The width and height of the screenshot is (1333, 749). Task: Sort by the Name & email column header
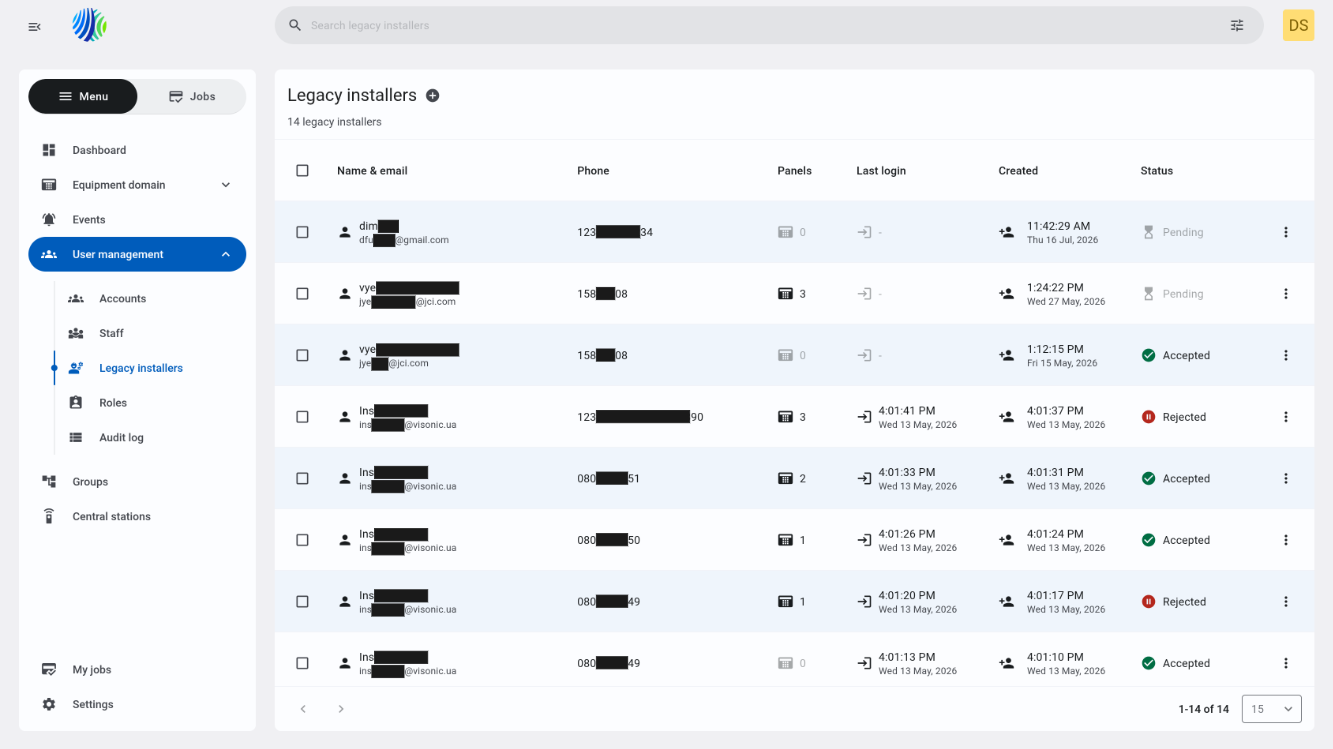[372, 171]
